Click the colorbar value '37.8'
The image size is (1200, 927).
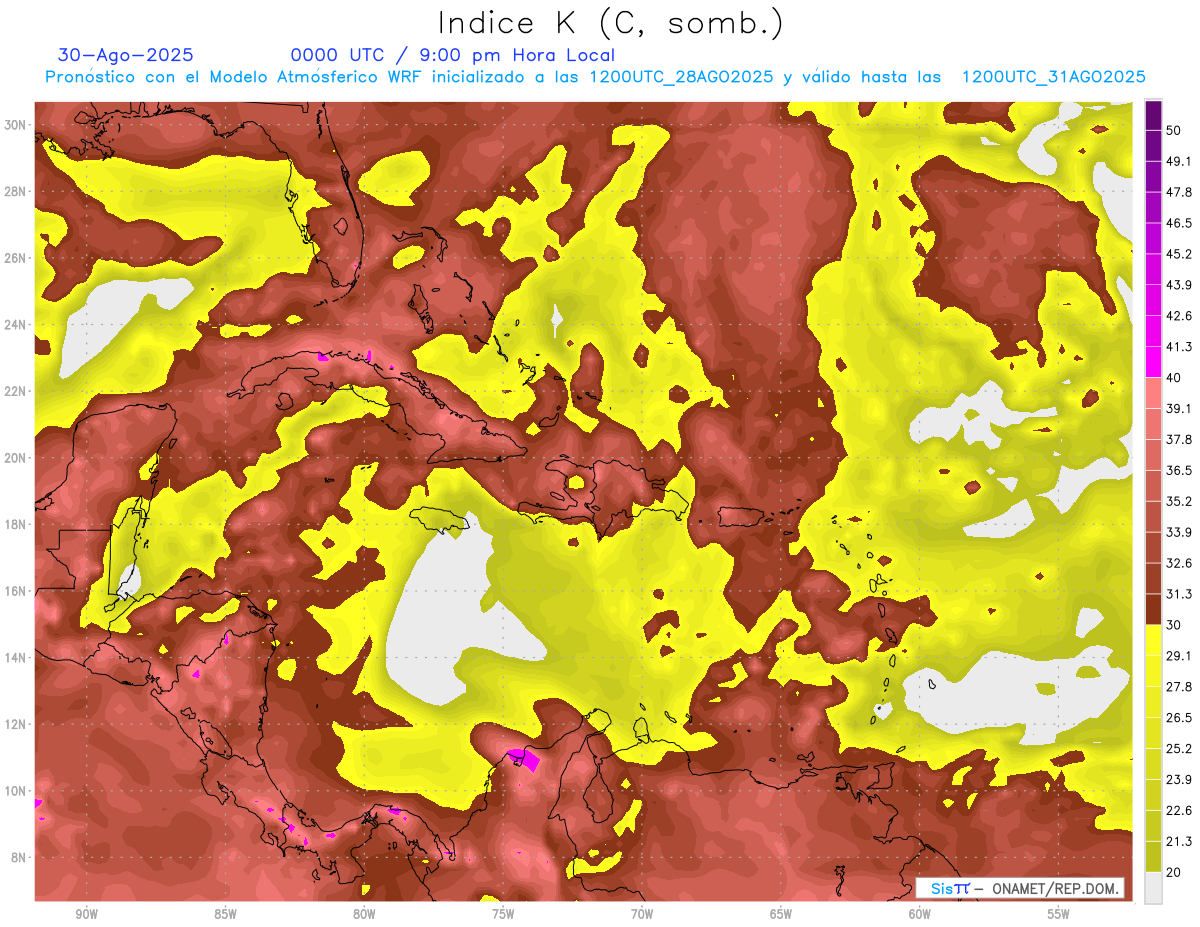click(1179, 439)
